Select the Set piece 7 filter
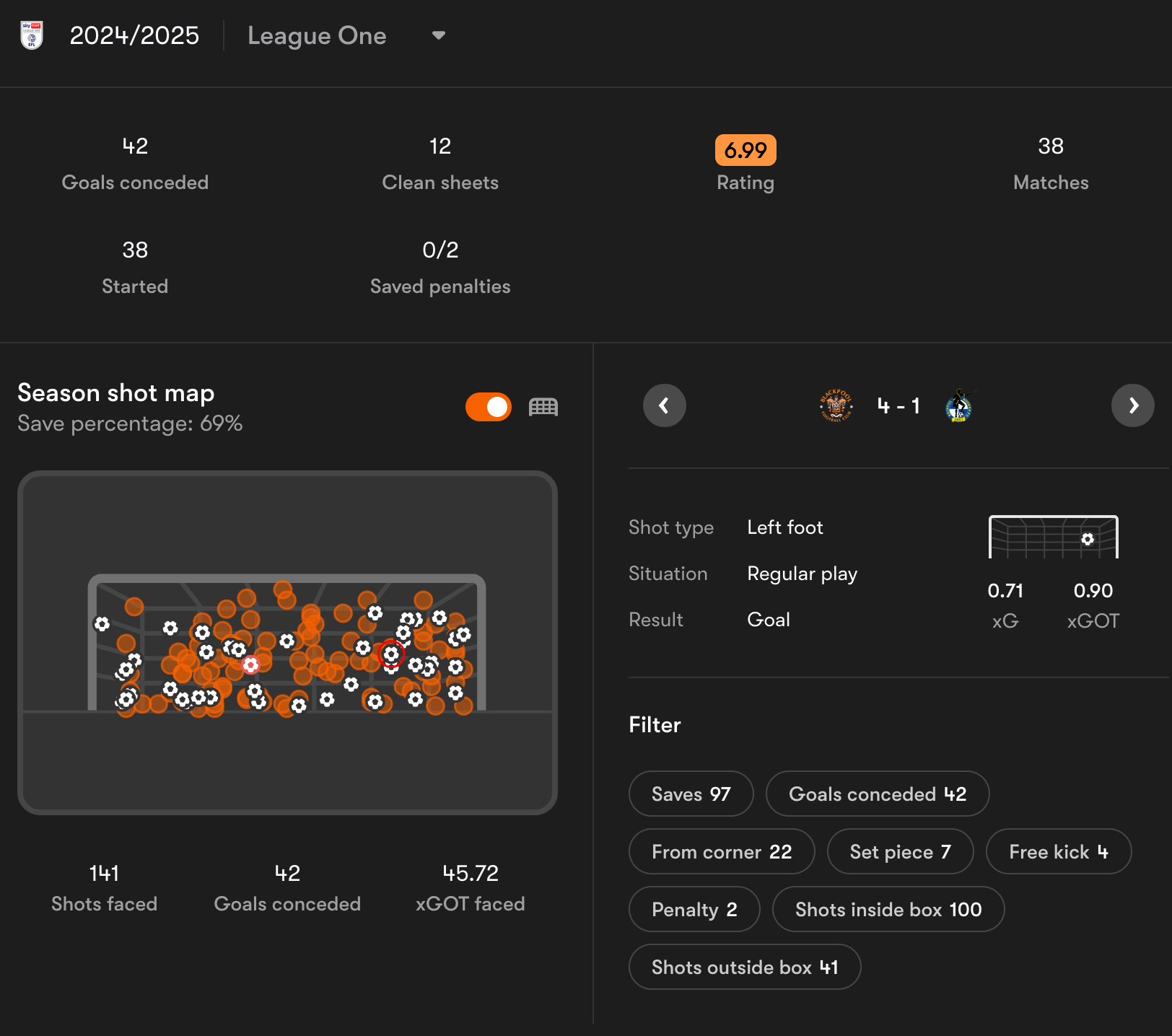This screenshot has width=1172, height=1036. click(900, 851)
